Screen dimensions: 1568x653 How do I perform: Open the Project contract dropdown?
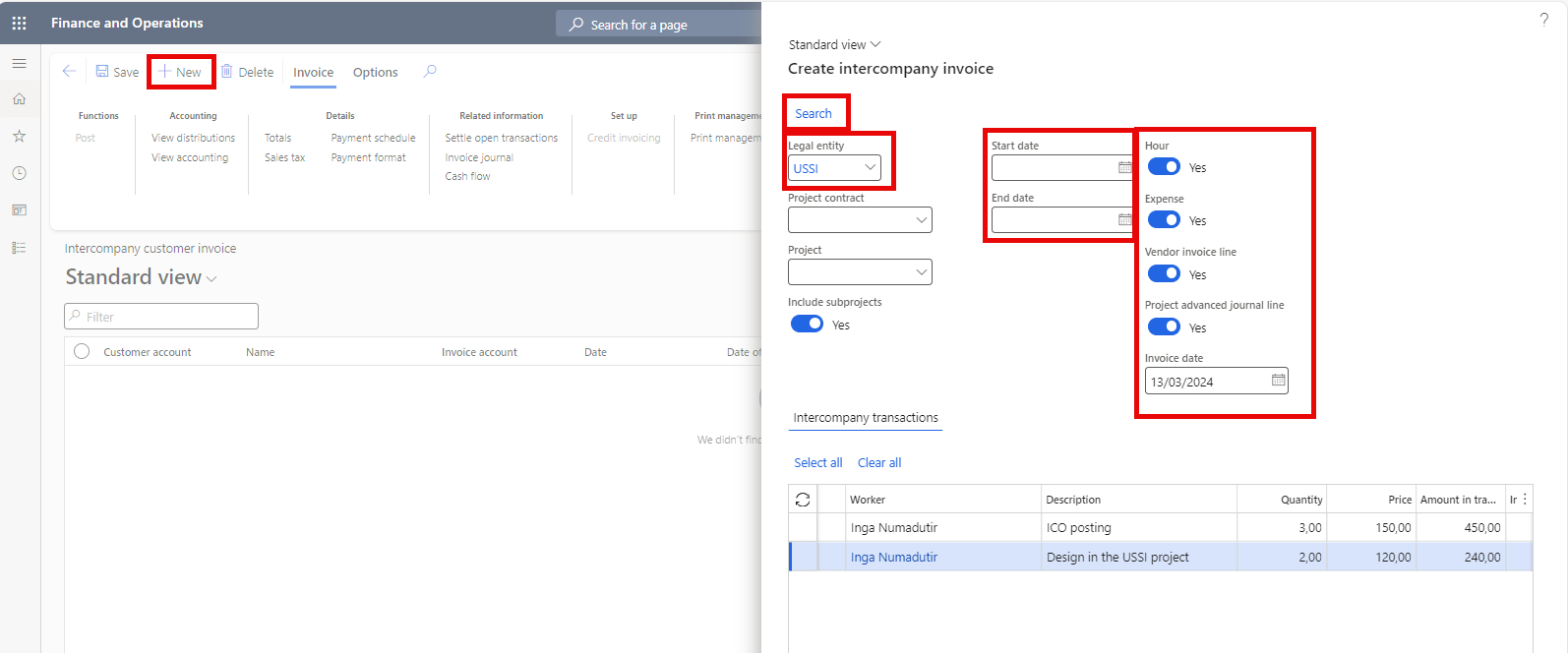[921, 220]
